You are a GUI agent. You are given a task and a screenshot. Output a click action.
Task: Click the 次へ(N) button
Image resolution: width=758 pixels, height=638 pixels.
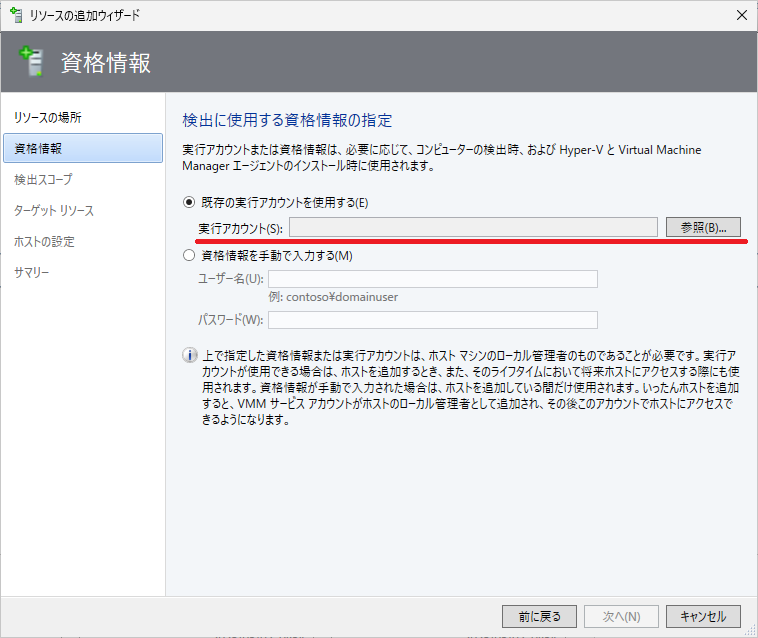pos(621,616)
